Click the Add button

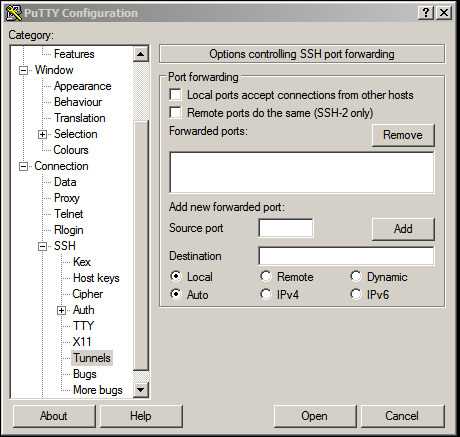coord(403,229)
